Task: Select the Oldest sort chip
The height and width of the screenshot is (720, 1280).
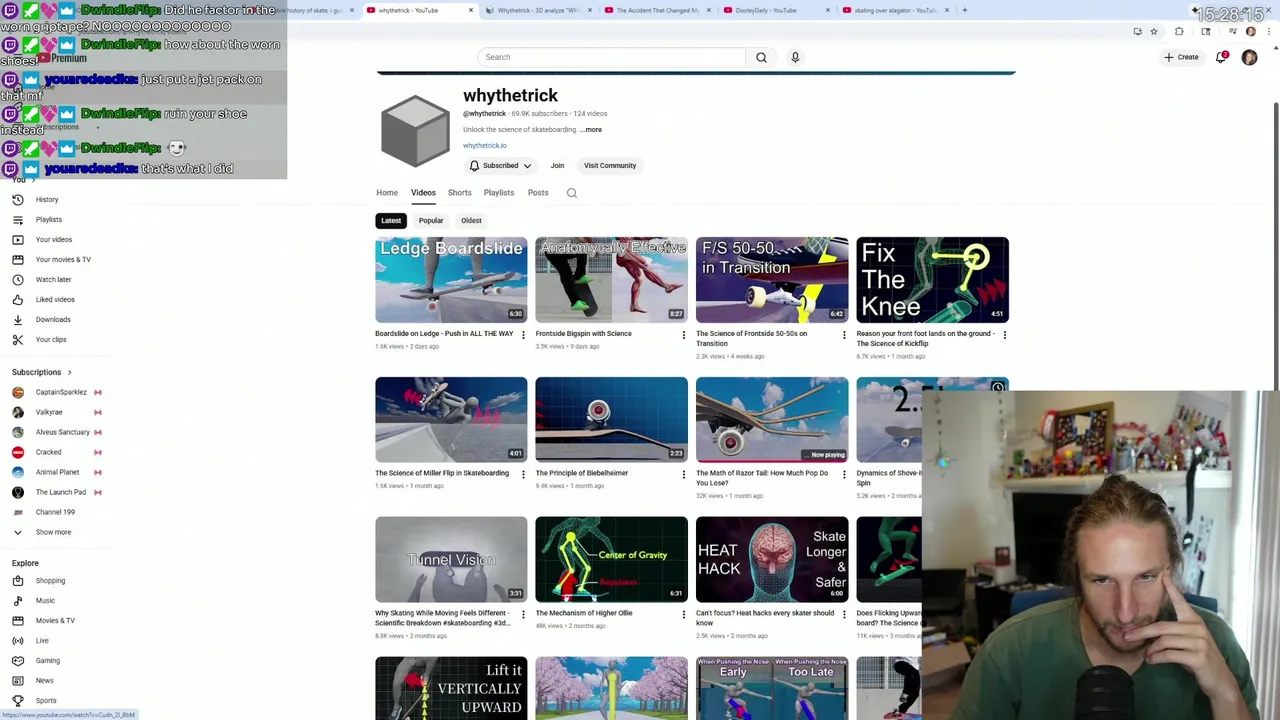Action: (x=471, y=221)
